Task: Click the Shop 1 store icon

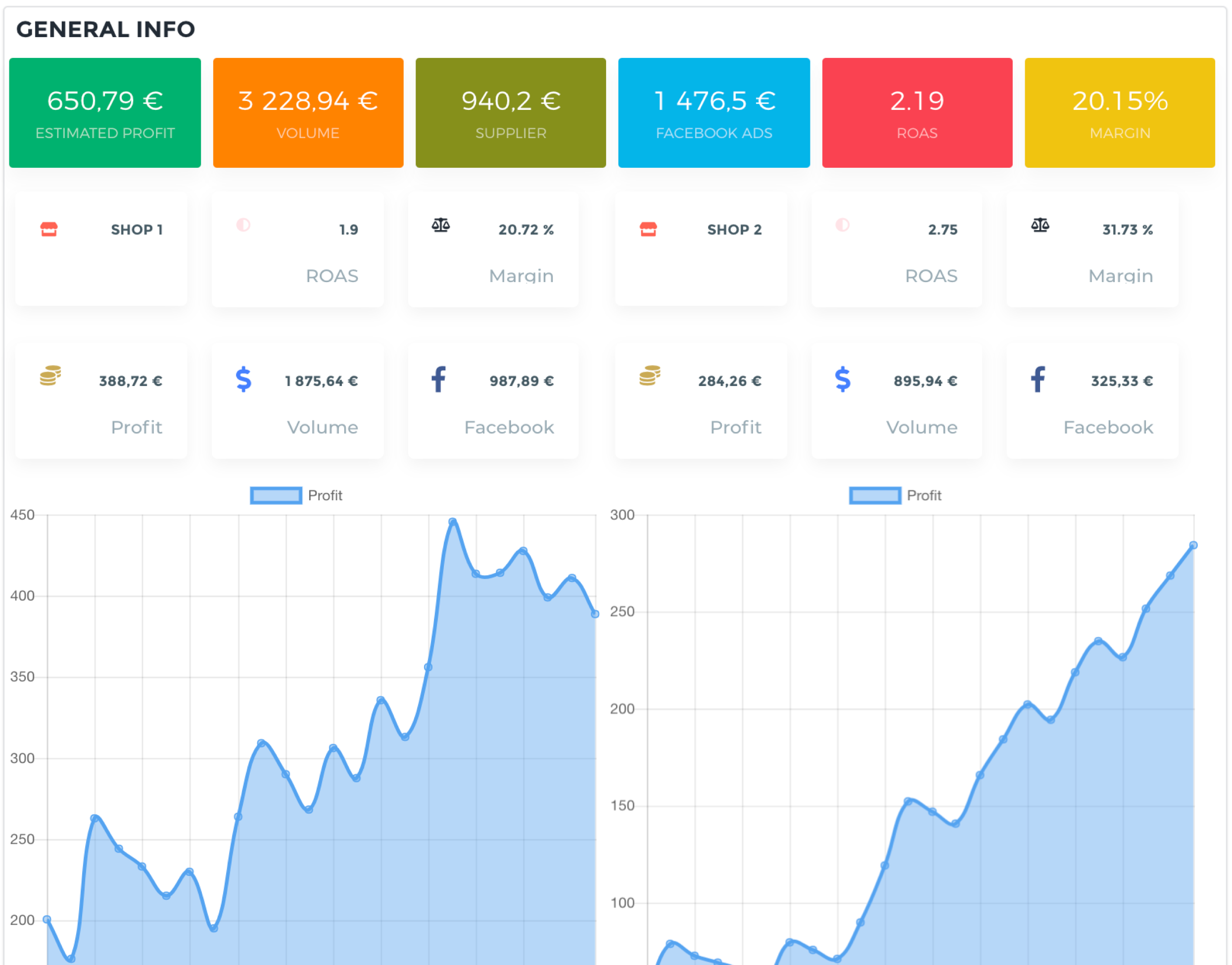Action: tap(49, 229)
